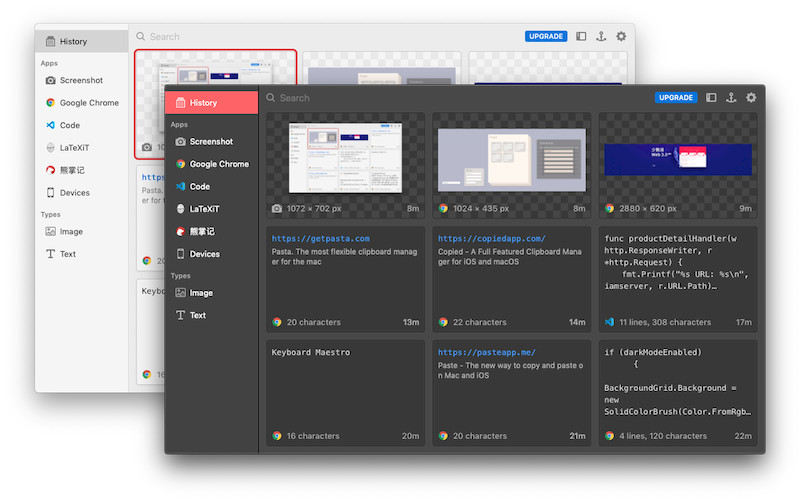Click camera icon on 1072 × 702 clip
The height and width of the screenshot is (500, 800).
point(277,208)
